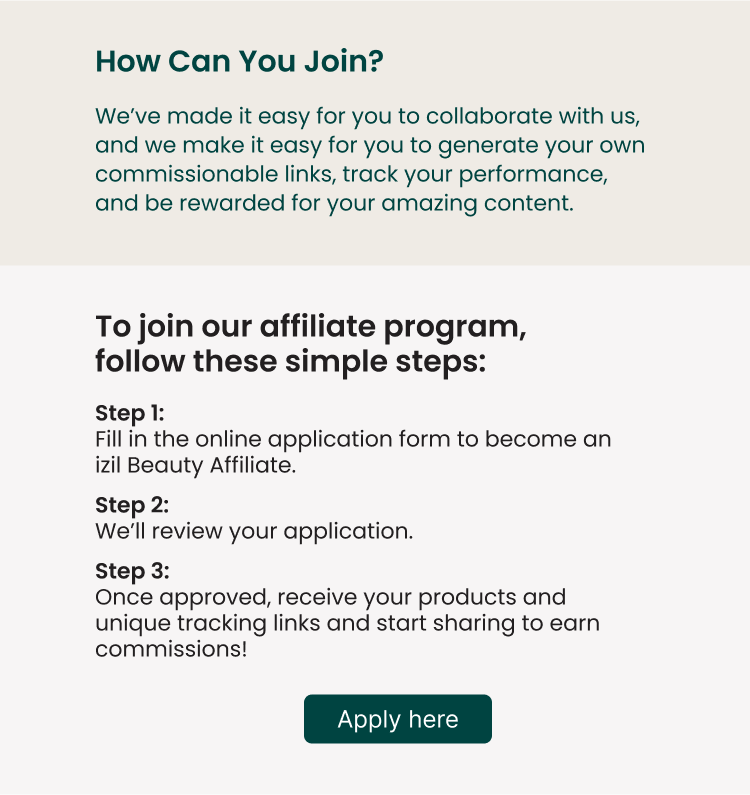This screenshot has height=795, width=750.
Task: Click the words "Once approved"
Action: pos(184,598)
